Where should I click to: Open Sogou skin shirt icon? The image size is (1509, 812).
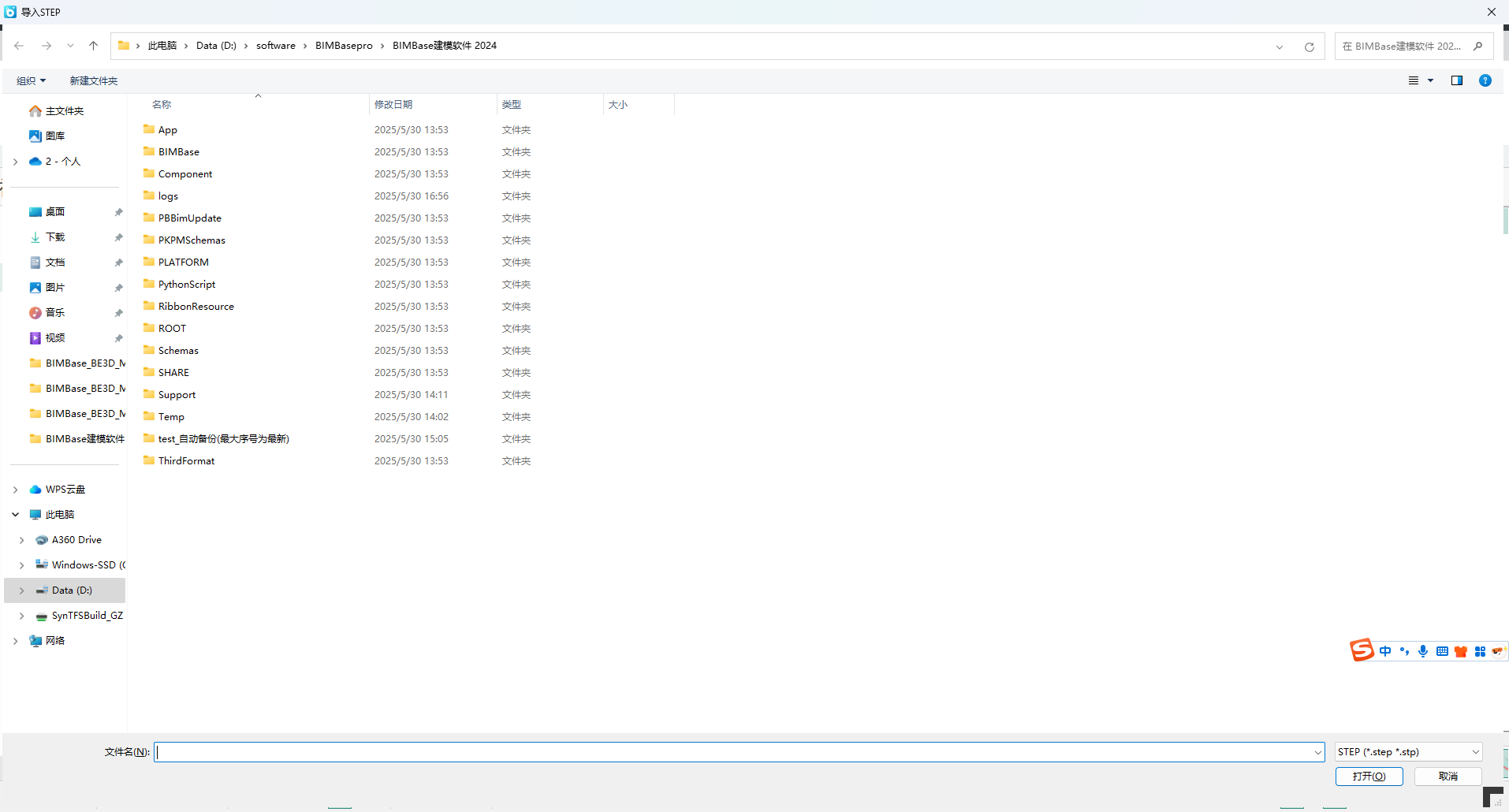click(1461, 651)
